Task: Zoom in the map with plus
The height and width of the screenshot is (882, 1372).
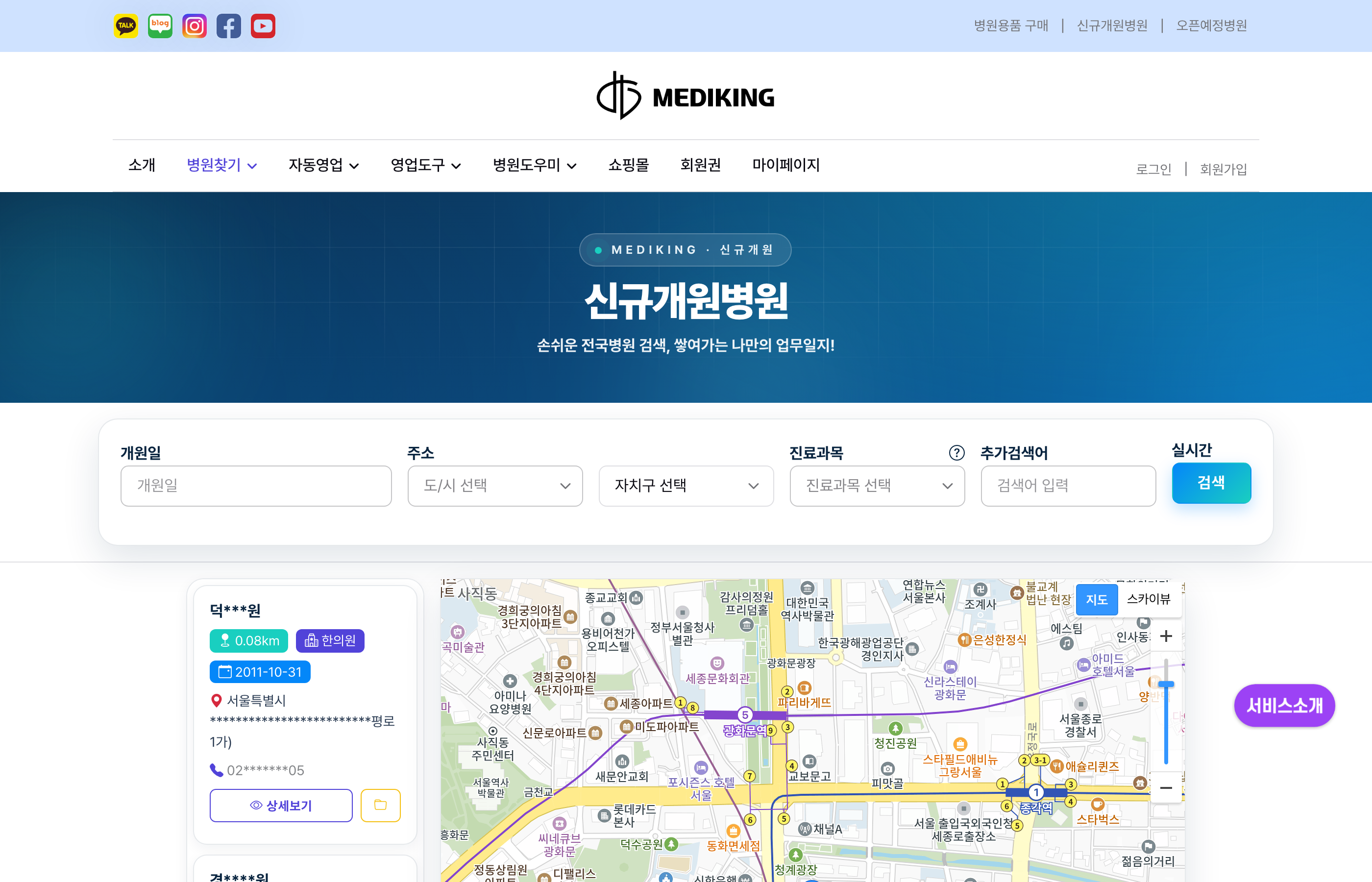Action: tap(1166, 636)
